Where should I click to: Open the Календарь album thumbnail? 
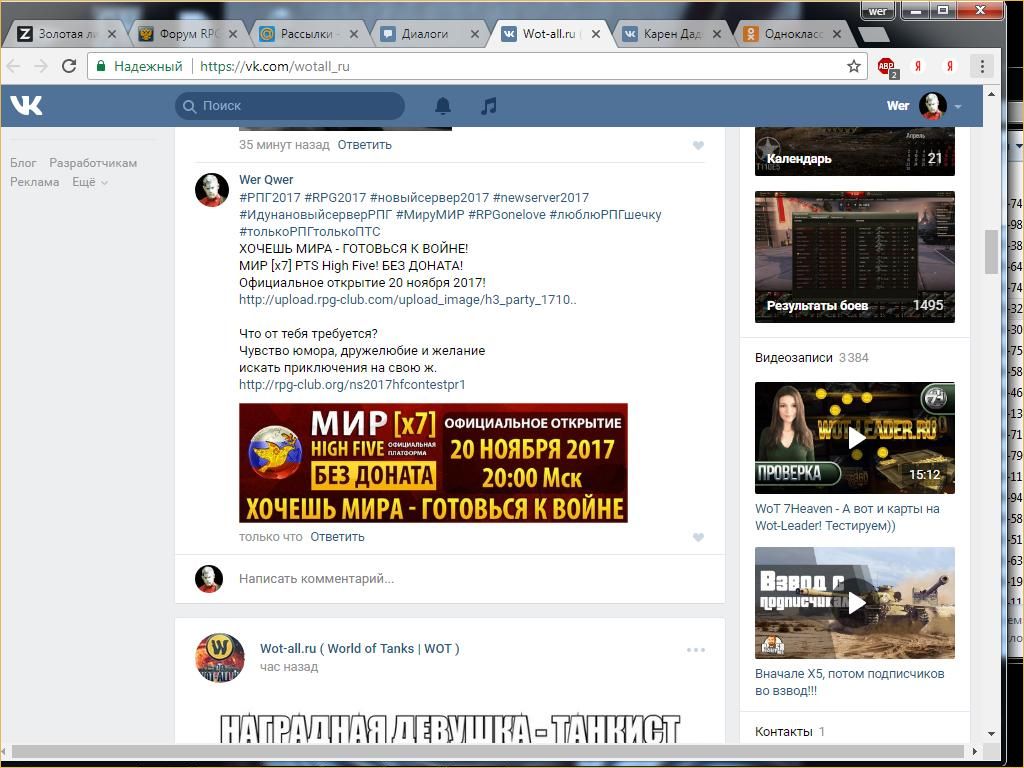point(855,152)
